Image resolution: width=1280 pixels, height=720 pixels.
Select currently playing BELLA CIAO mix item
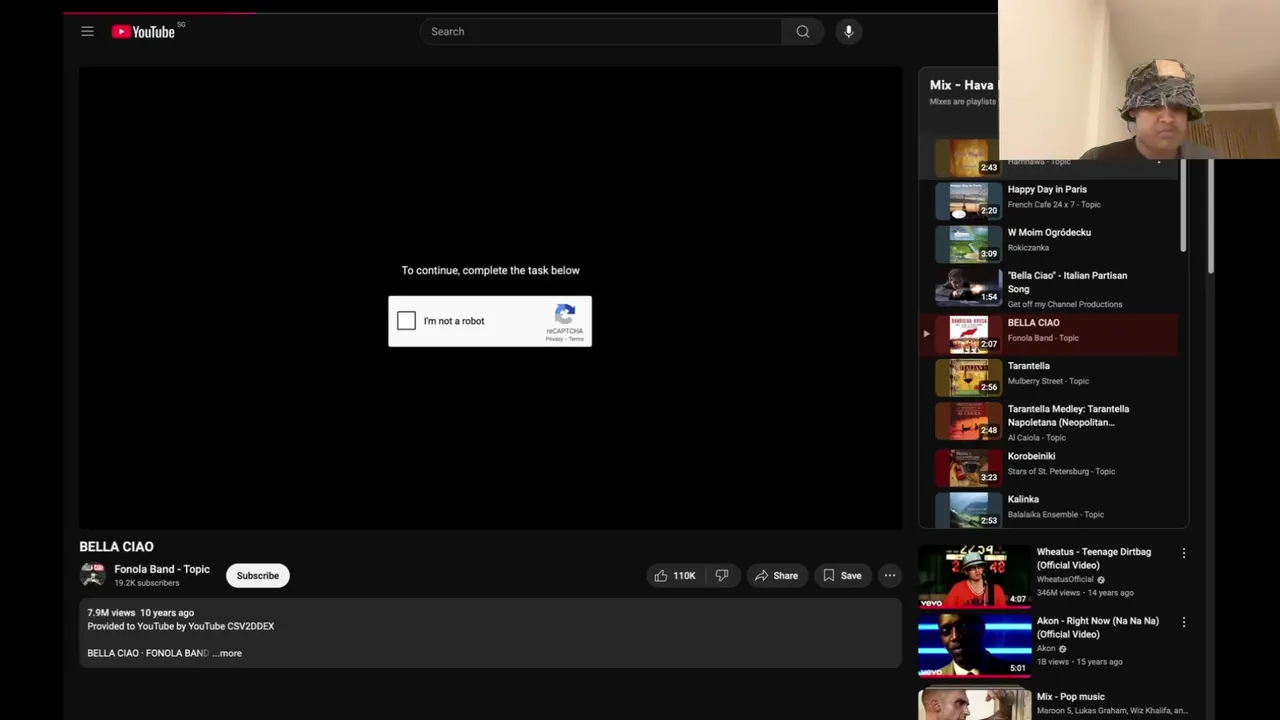tap(1049, 334)
